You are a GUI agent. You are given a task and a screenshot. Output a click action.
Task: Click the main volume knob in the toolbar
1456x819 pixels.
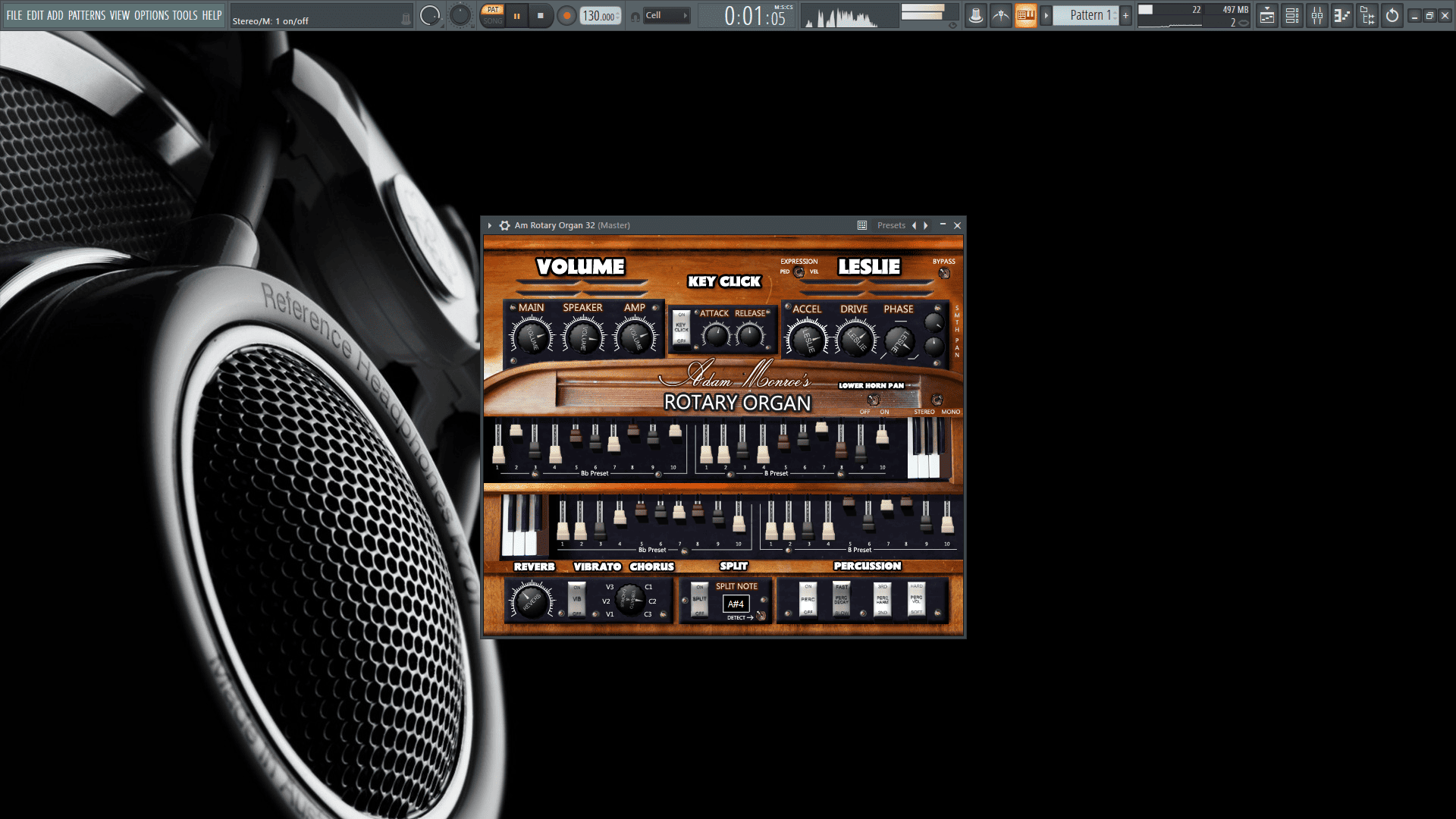430,16
